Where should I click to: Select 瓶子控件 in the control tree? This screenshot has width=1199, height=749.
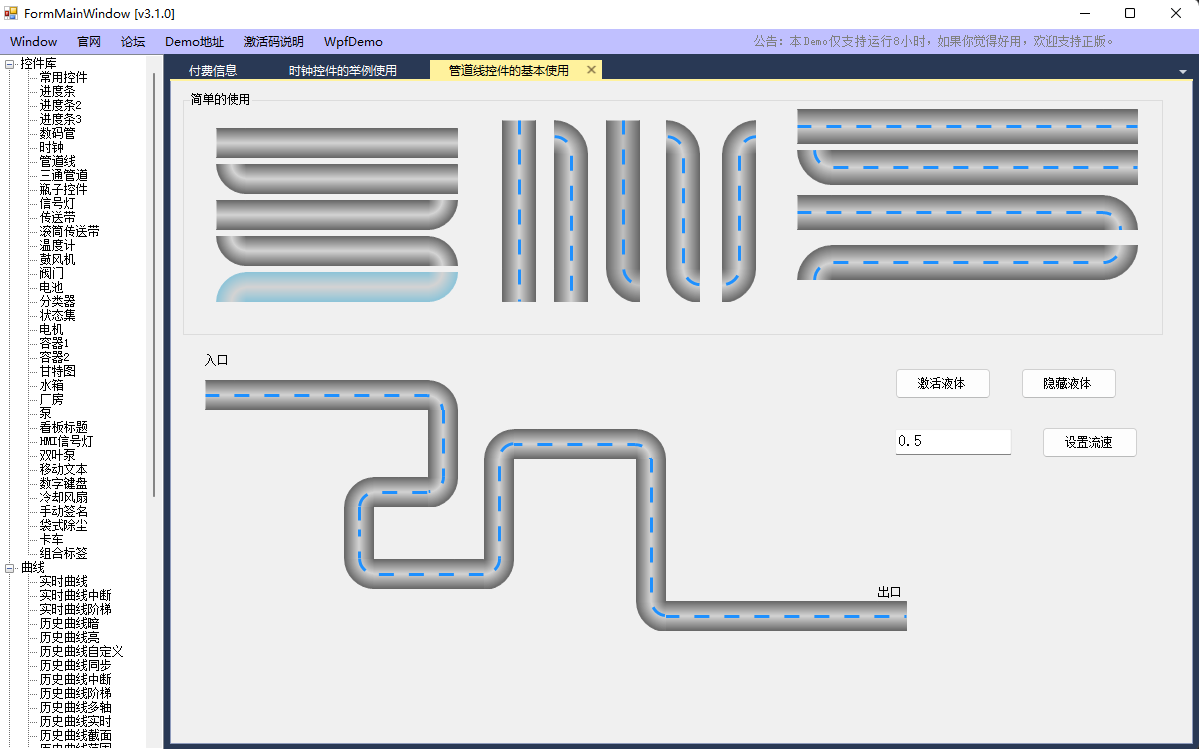pyautogui.click(x=63, y=189)
